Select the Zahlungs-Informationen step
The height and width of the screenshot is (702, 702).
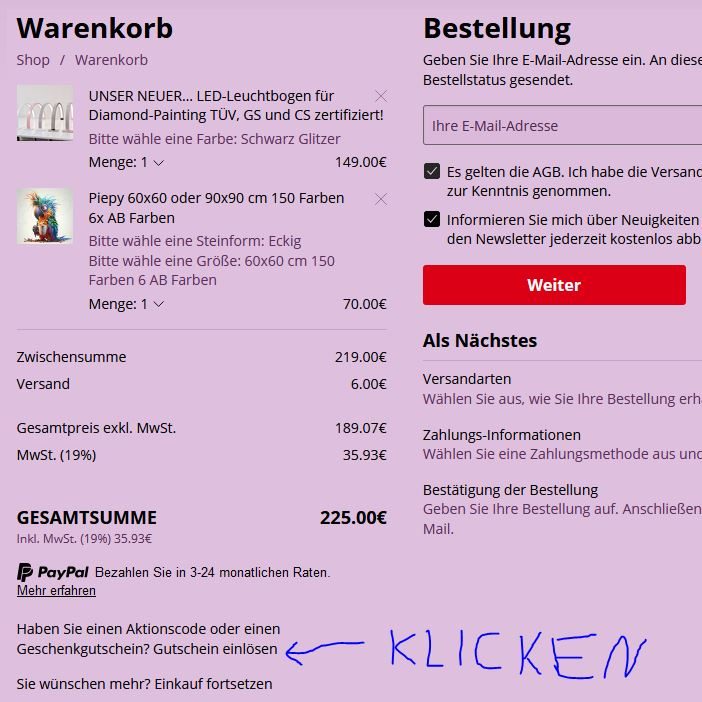pyautogui.click(x=501, y=435)
